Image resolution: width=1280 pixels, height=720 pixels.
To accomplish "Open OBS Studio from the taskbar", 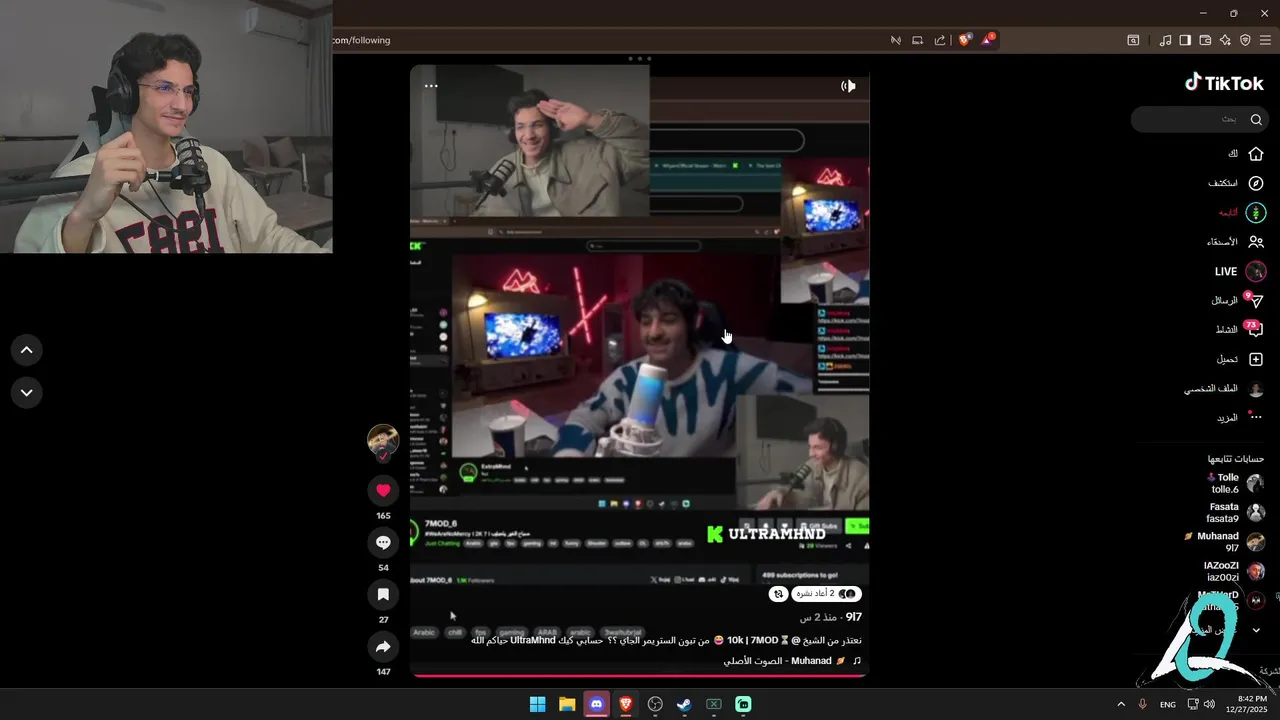I will pos(655,704).
